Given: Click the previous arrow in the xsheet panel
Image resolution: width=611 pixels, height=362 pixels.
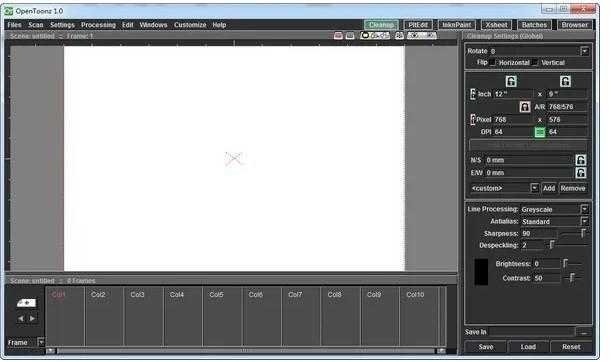Looking at the screenshot, I should pos(21,318).
